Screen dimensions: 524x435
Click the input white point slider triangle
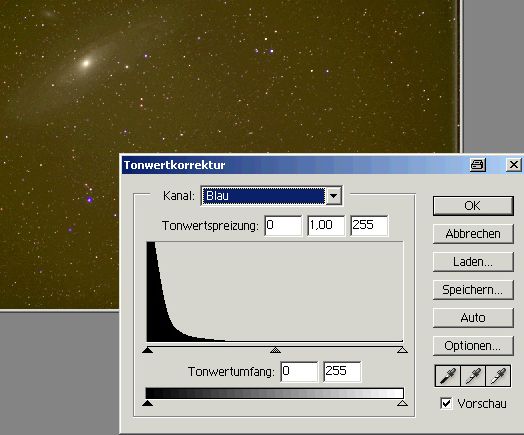point(402,350)
